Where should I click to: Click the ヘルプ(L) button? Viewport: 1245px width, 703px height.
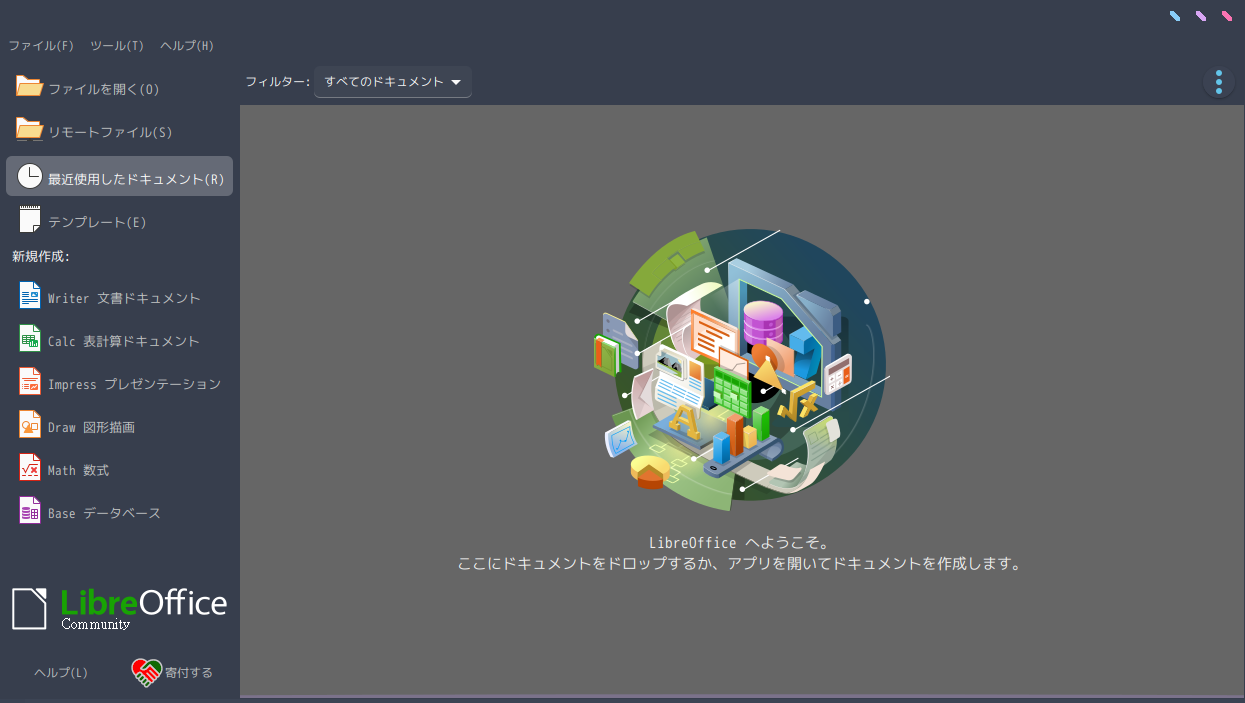[61, 672]
